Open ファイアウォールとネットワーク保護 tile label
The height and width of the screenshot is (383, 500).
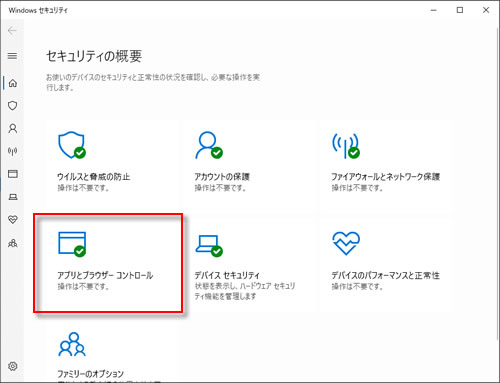(386, 176)
